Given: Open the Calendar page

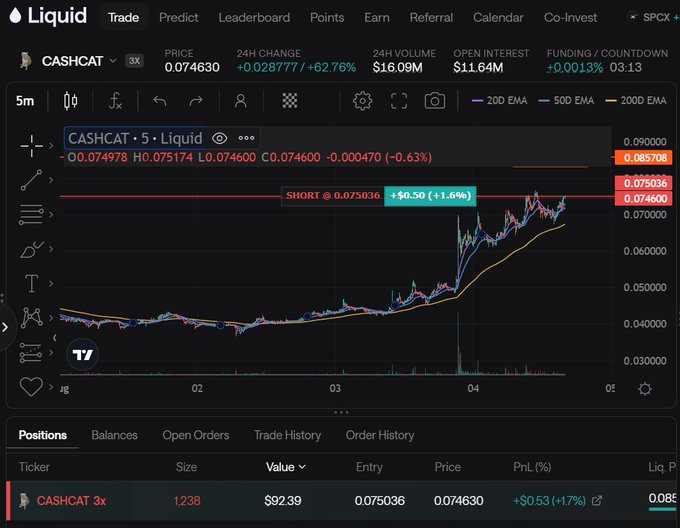Looking at the screenshot, I should (498, 17).
